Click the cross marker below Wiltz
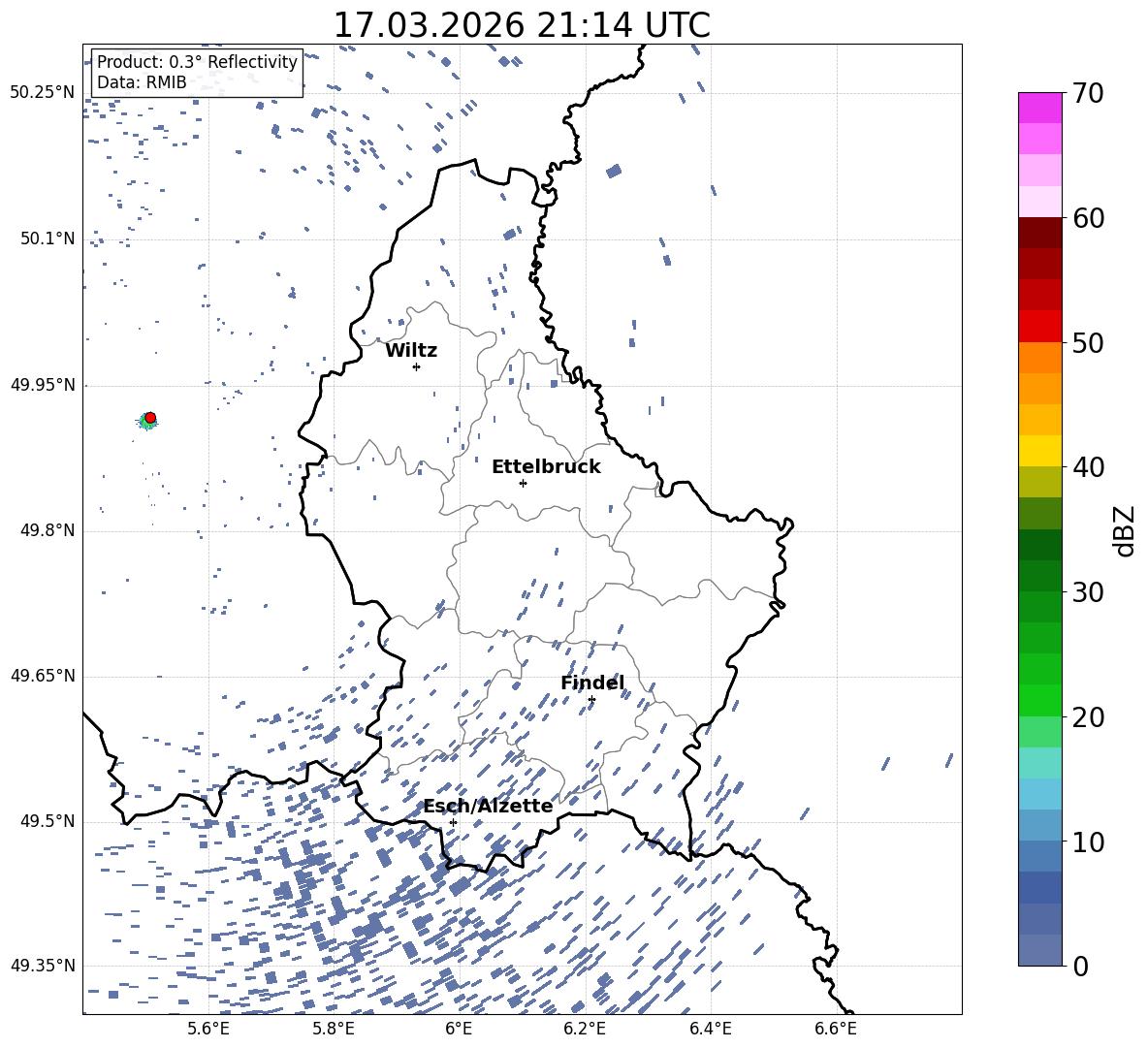 tap(417, 366)
